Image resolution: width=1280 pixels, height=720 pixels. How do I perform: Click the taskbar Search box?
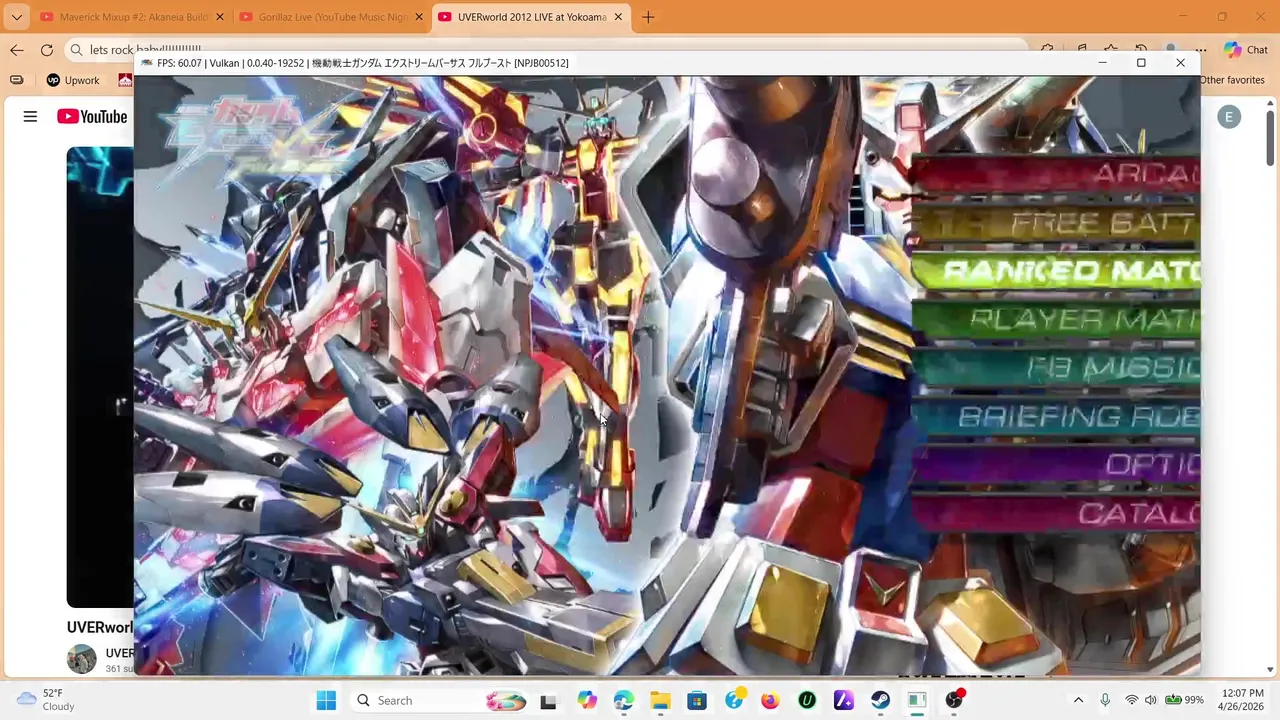click(x=437, y=700)
